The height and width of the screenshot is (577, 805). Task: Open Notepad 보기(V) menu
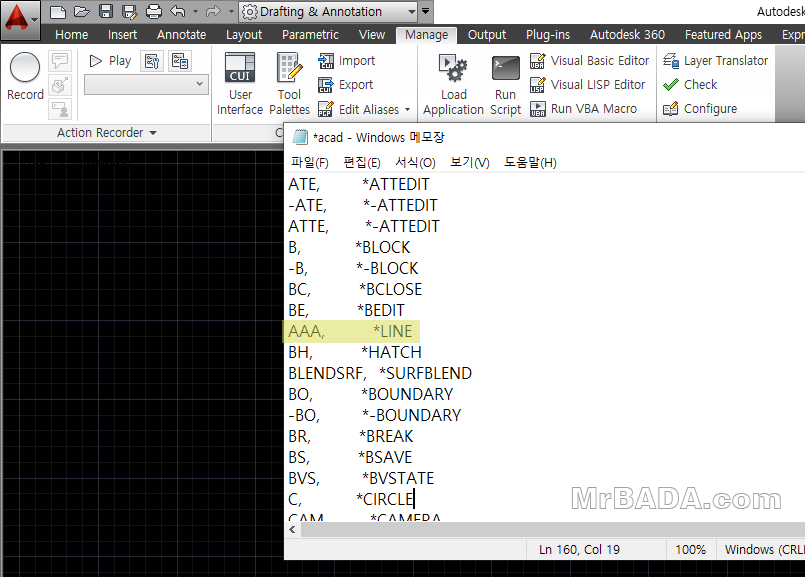click(470, 163)
